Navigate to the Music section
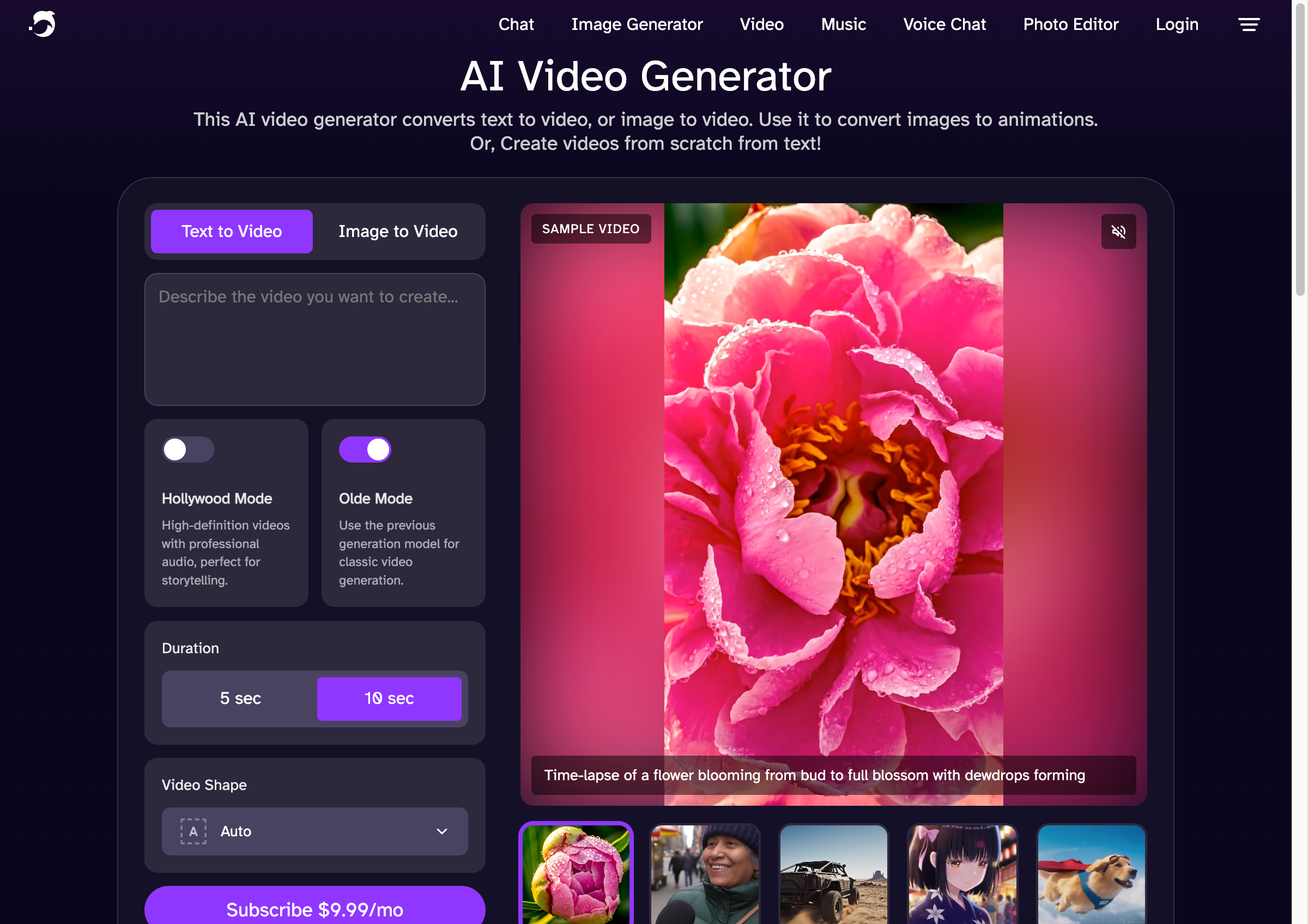The width and height of the screenshot is (1308, 924). [x=843, y=24]
